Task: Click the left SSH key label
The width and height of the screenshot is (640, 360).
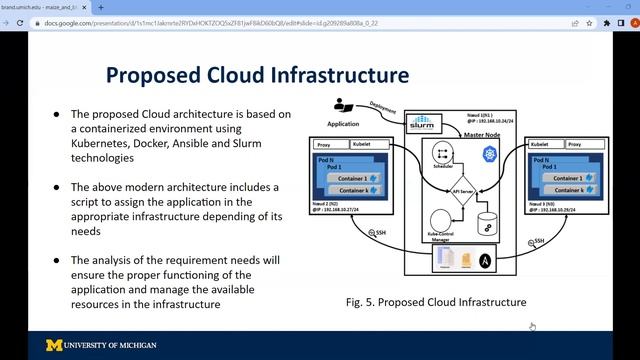Action: (377, 233)
